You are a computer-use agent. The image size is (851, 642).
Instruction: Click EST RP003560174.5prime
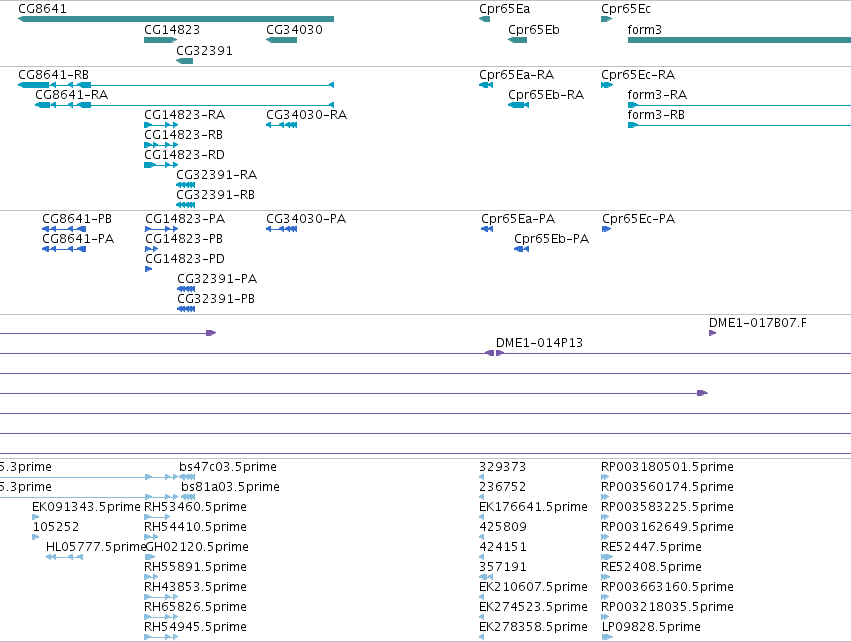[605, 497]
